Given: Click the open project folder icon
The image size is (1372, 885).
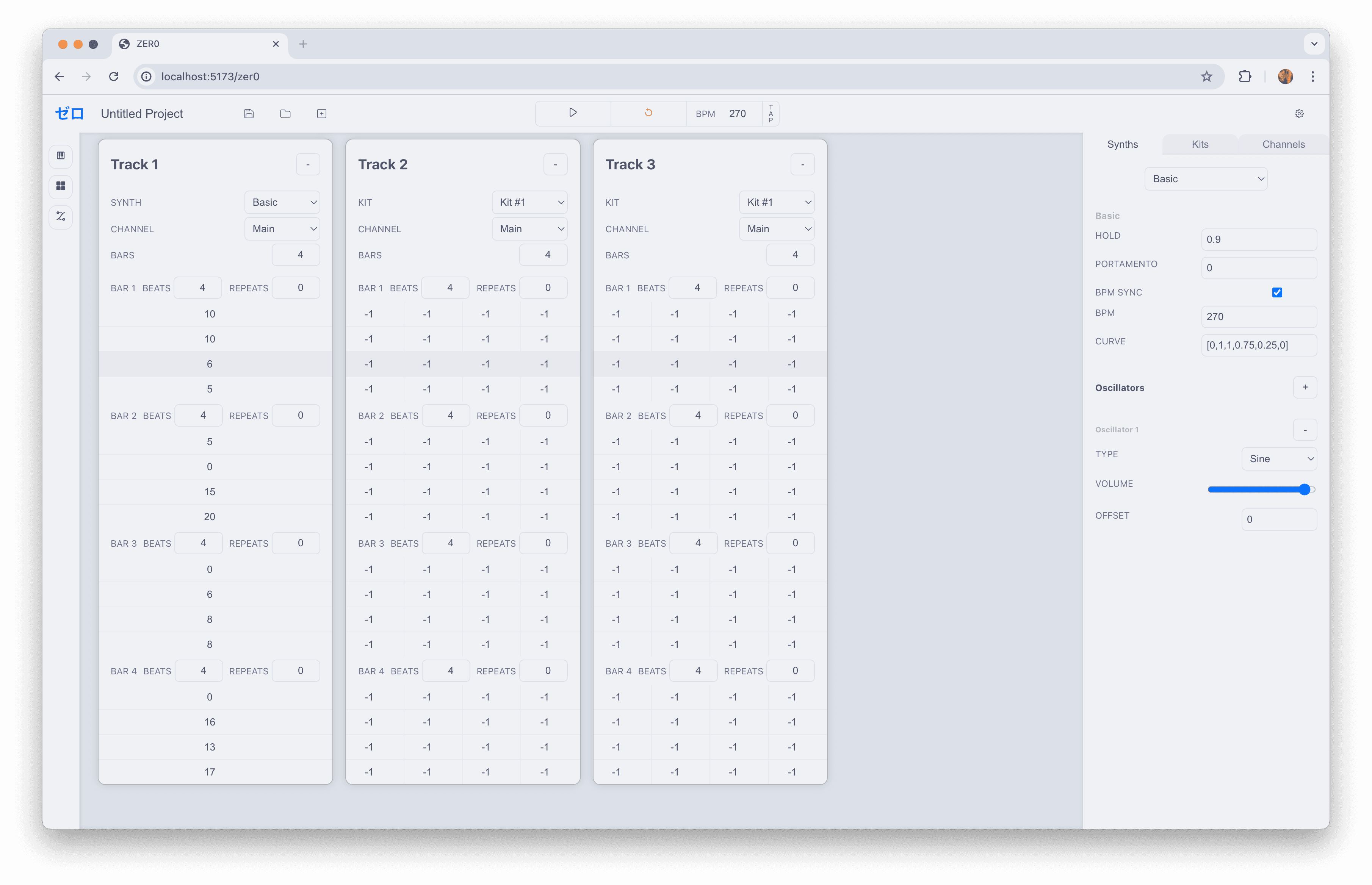Looking at the screenshot, I should (285, 113).
